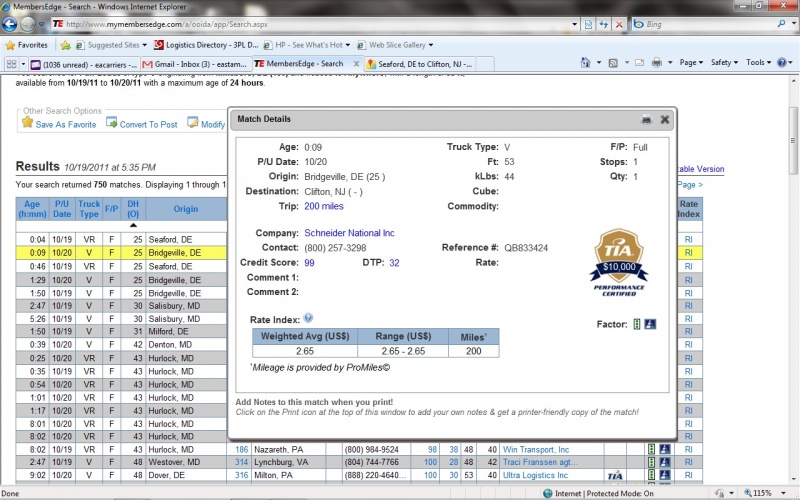
Task: Click the compatibility view icon in address bar
Action: 588,24
